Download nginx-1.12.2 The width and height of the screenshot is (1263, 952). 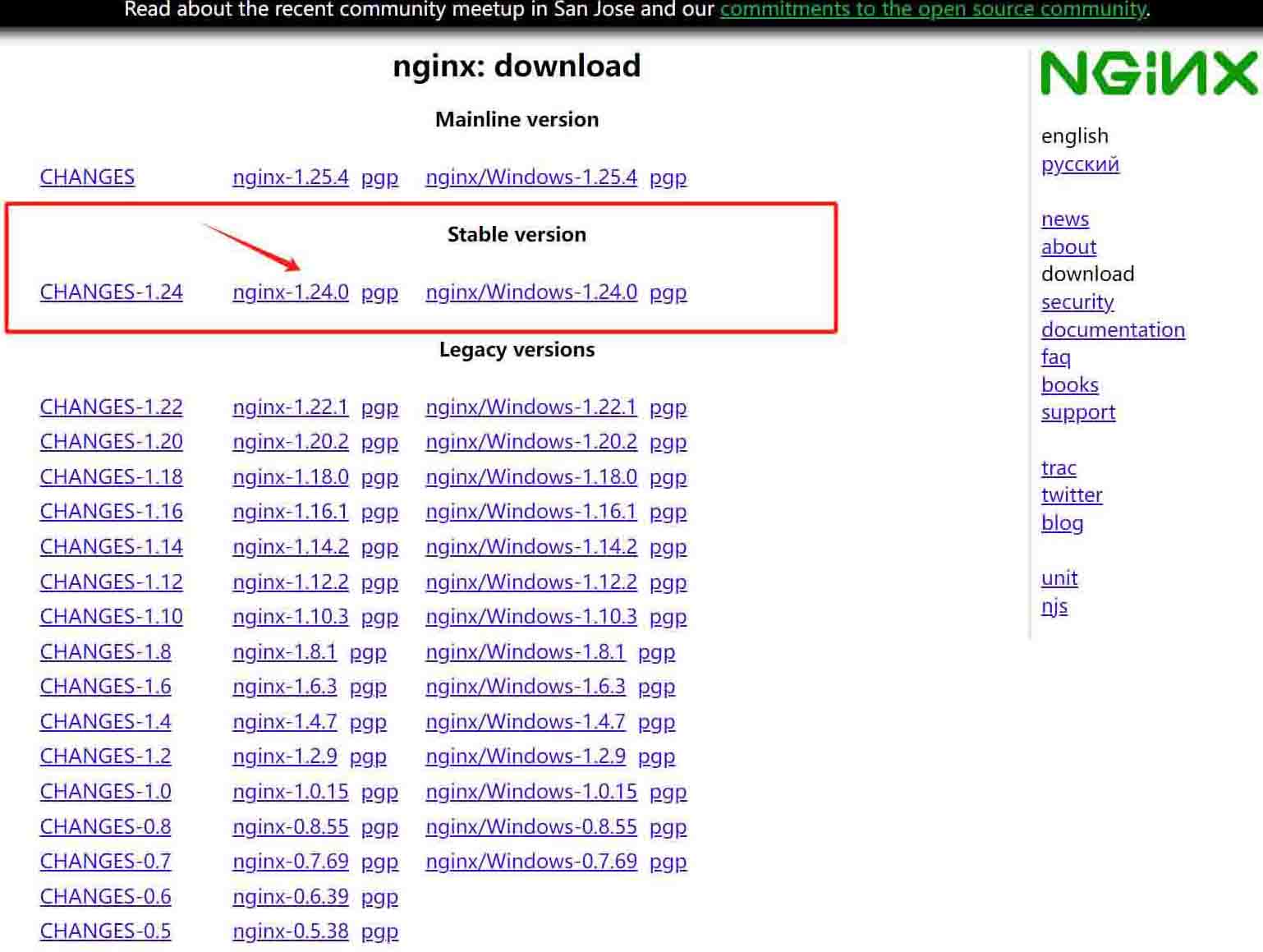coord(291,582)
